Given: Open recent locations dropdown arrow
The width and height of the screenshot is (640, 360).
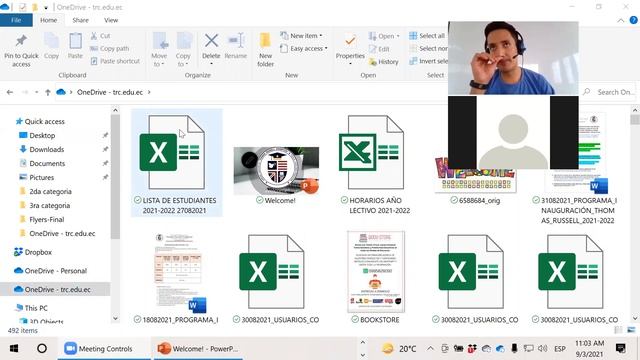Looking at the screenshot, I should tap(36, 92).
